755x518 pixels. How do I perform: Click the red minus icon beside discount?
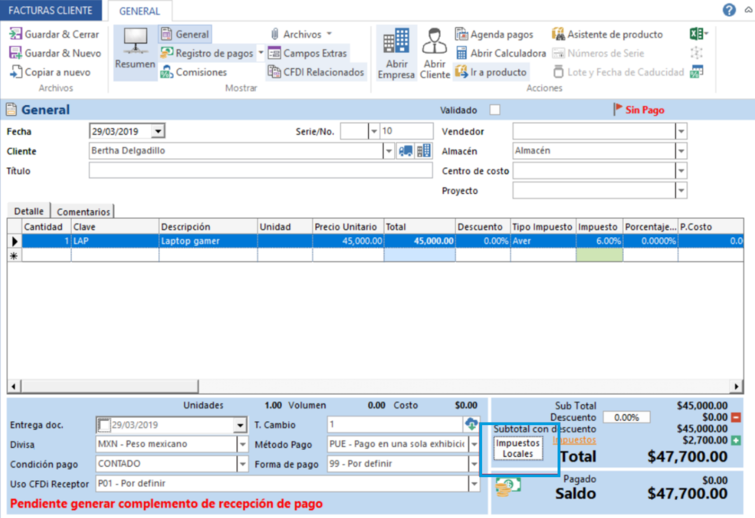pos(736,417)
